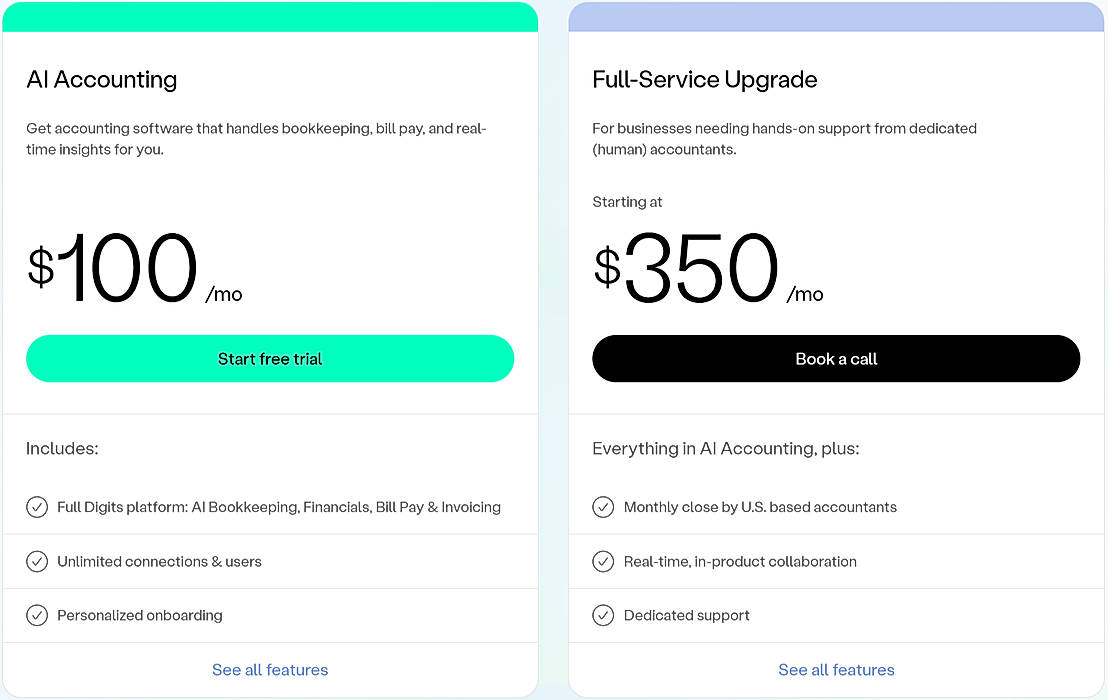Open See all features under AI Accounting
Screen dimensions: 1108x700
pyautogui.click(x=270, y=670)
